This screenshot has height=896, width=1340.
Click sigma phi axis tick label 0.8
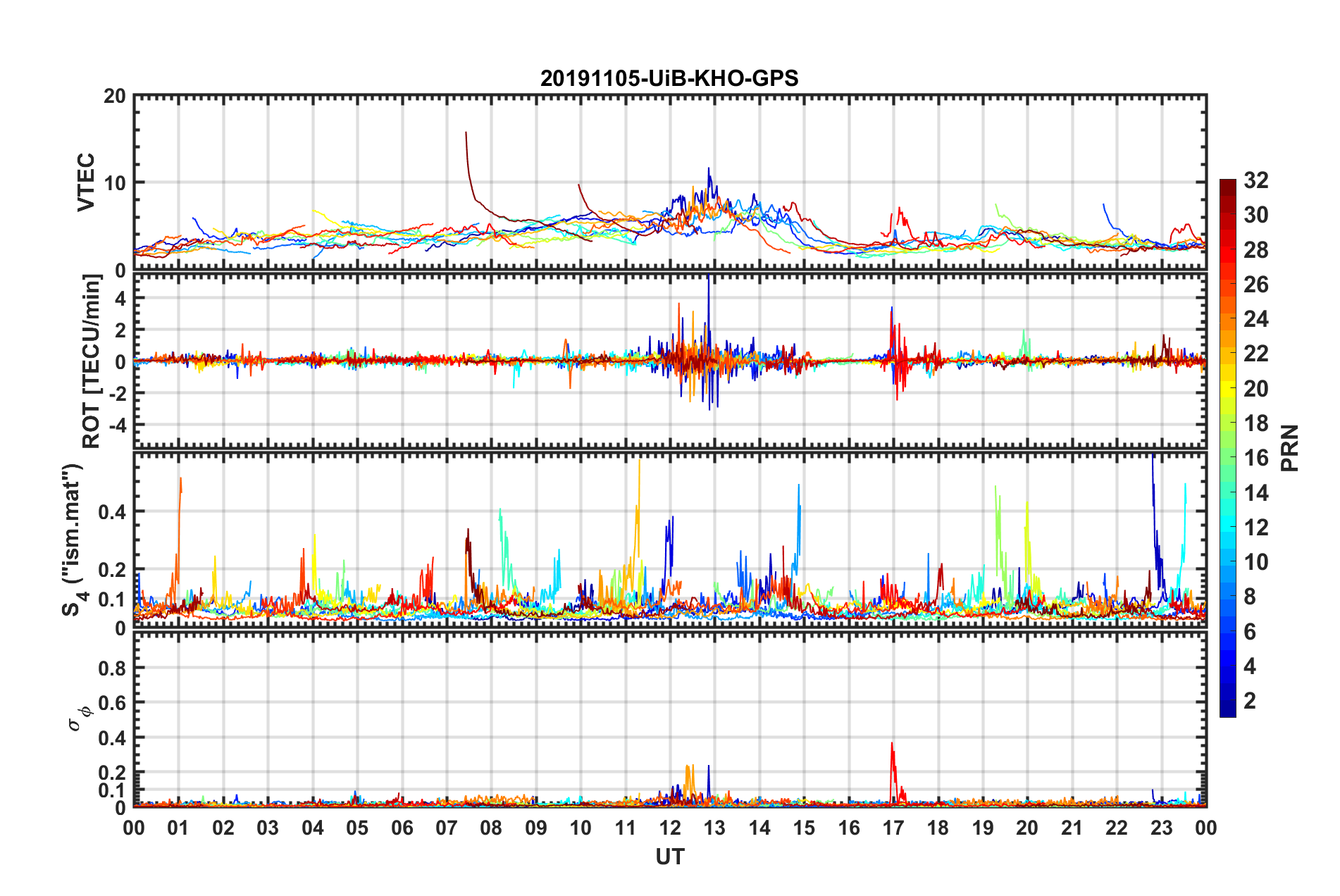coord(113,668)
